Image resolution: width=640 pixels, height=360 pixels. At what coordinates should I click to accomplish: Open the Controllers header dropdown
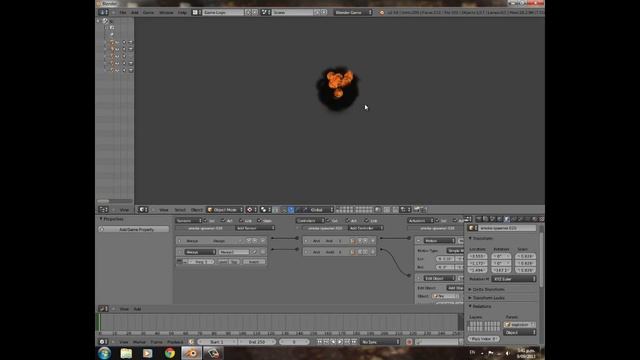coord(310,220)
